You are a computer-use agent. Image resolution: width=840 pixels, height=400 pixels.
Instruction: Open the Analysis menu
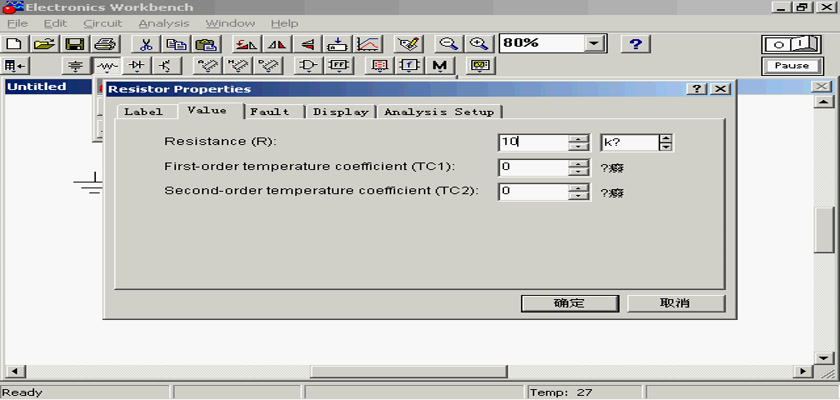(x=162, y=23)
